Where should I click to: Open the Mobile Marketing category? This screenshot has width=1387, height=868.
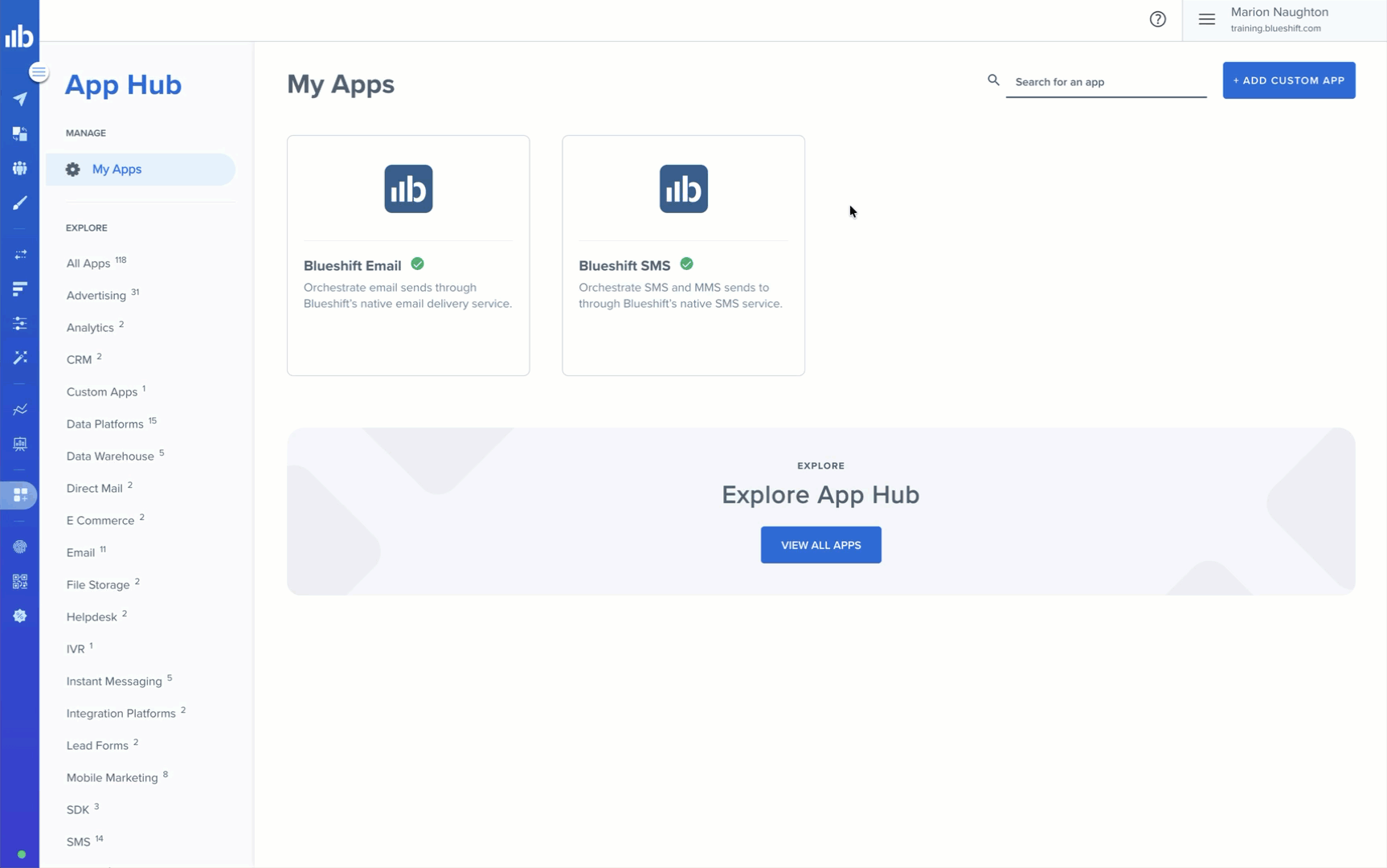[x=117, y=777]
